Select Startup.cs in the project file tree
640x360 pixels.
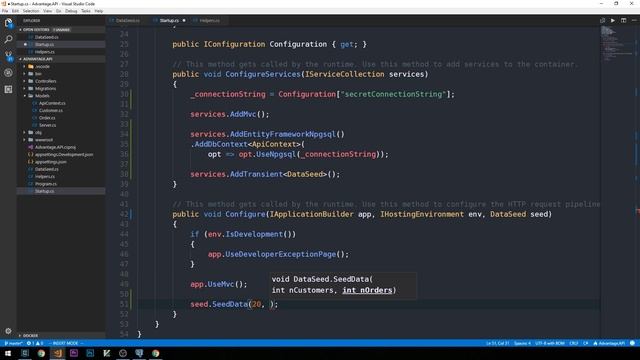click(x=44, y=191)
